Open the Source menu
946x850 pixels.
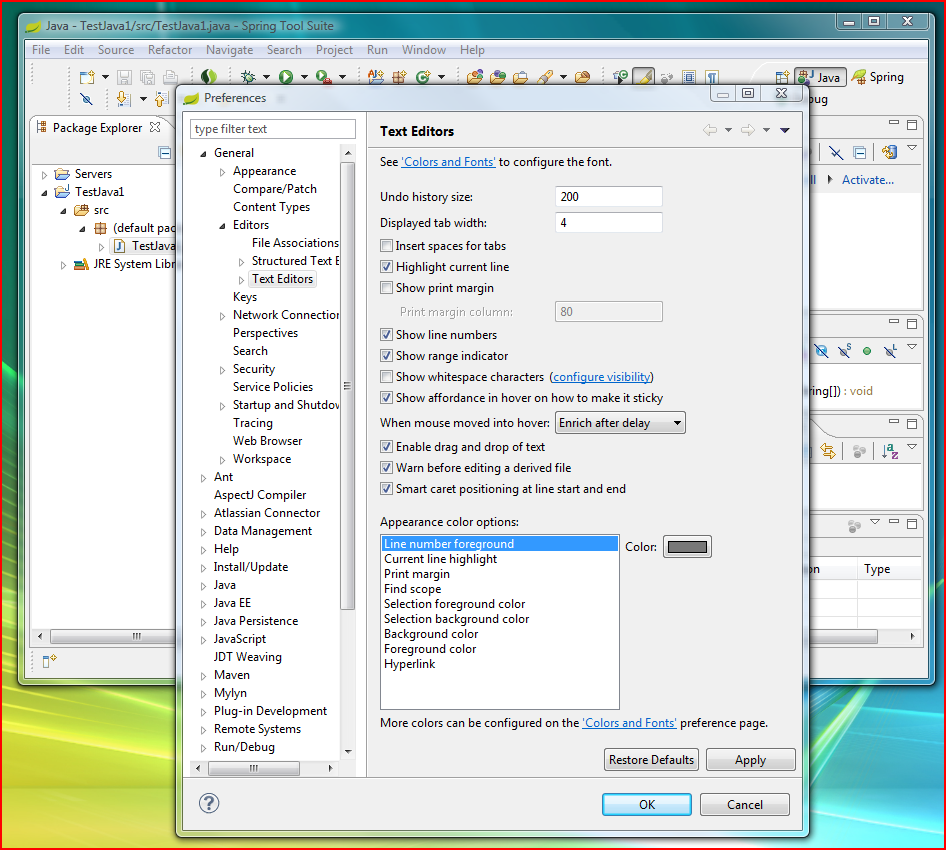point(116,50)
